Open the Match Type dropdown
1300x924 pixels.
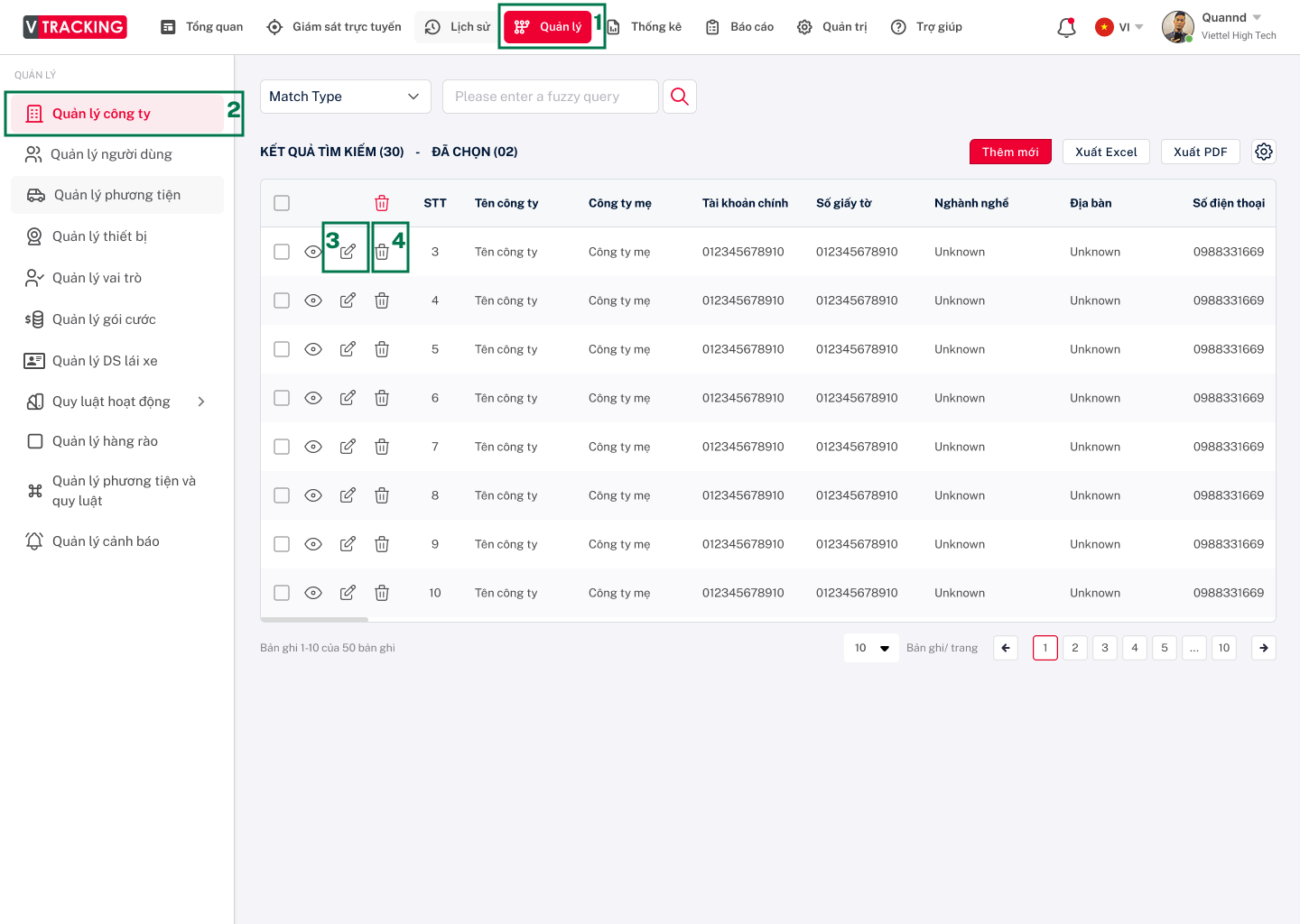click(x=346, y=97)
